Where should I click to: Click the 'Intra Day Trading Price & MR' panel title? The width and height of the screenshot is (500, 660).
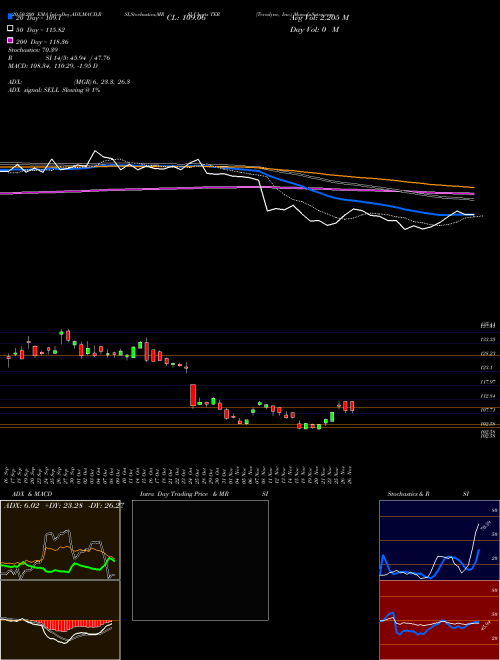pos(184,494)
